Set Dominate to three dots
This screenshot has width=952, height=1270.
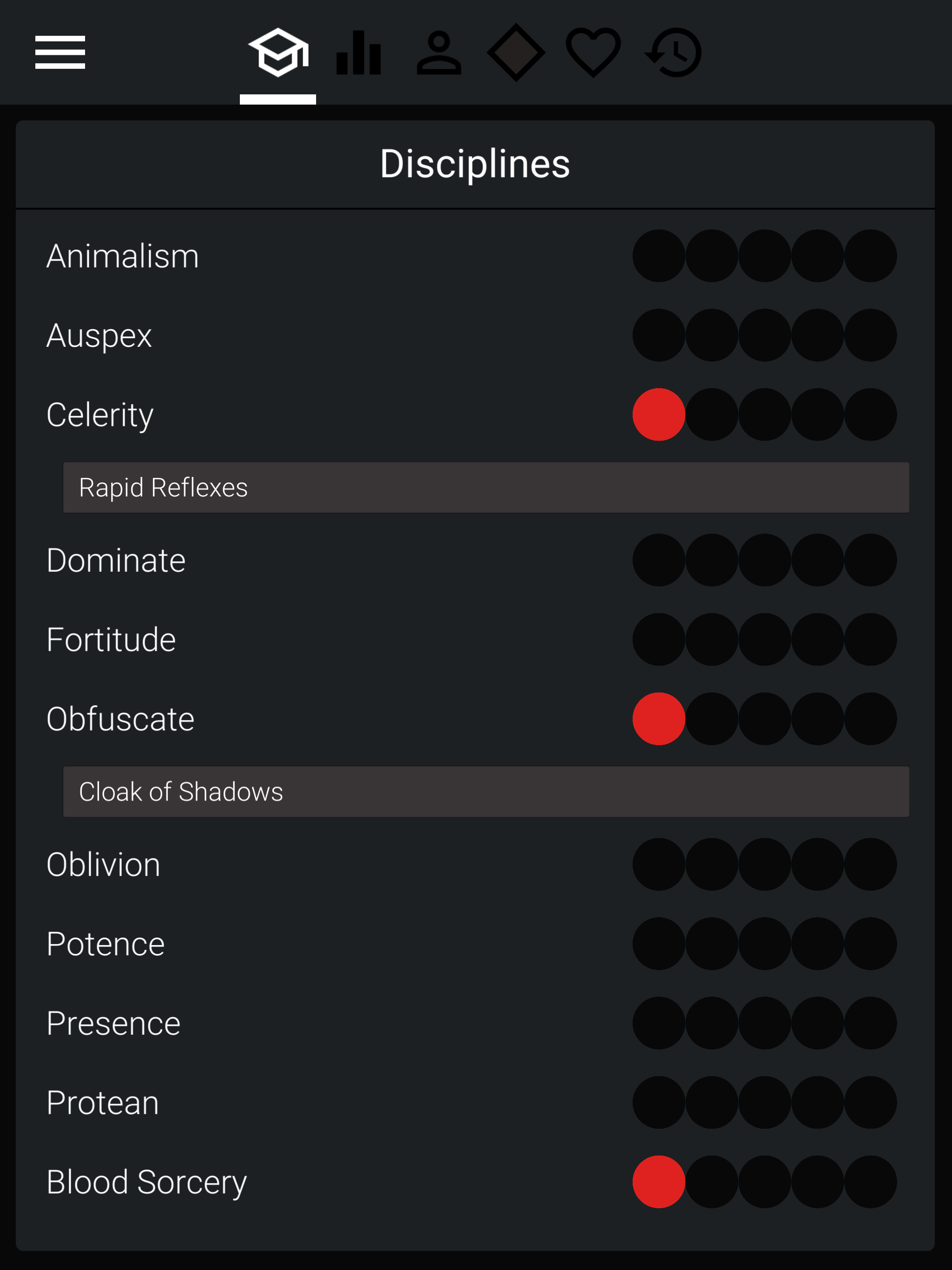pos(764,560)
